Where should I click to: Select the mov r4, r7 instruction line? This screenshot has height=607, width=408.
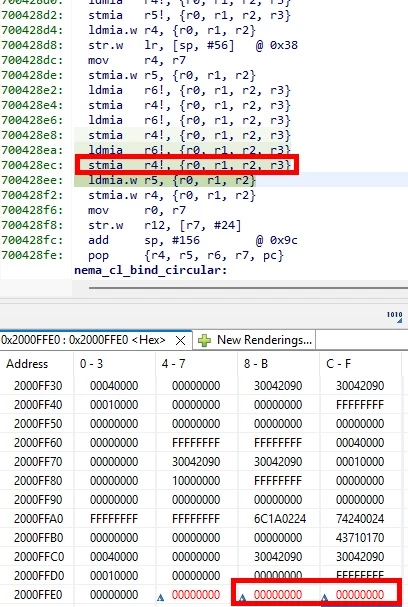coord(137,60)
